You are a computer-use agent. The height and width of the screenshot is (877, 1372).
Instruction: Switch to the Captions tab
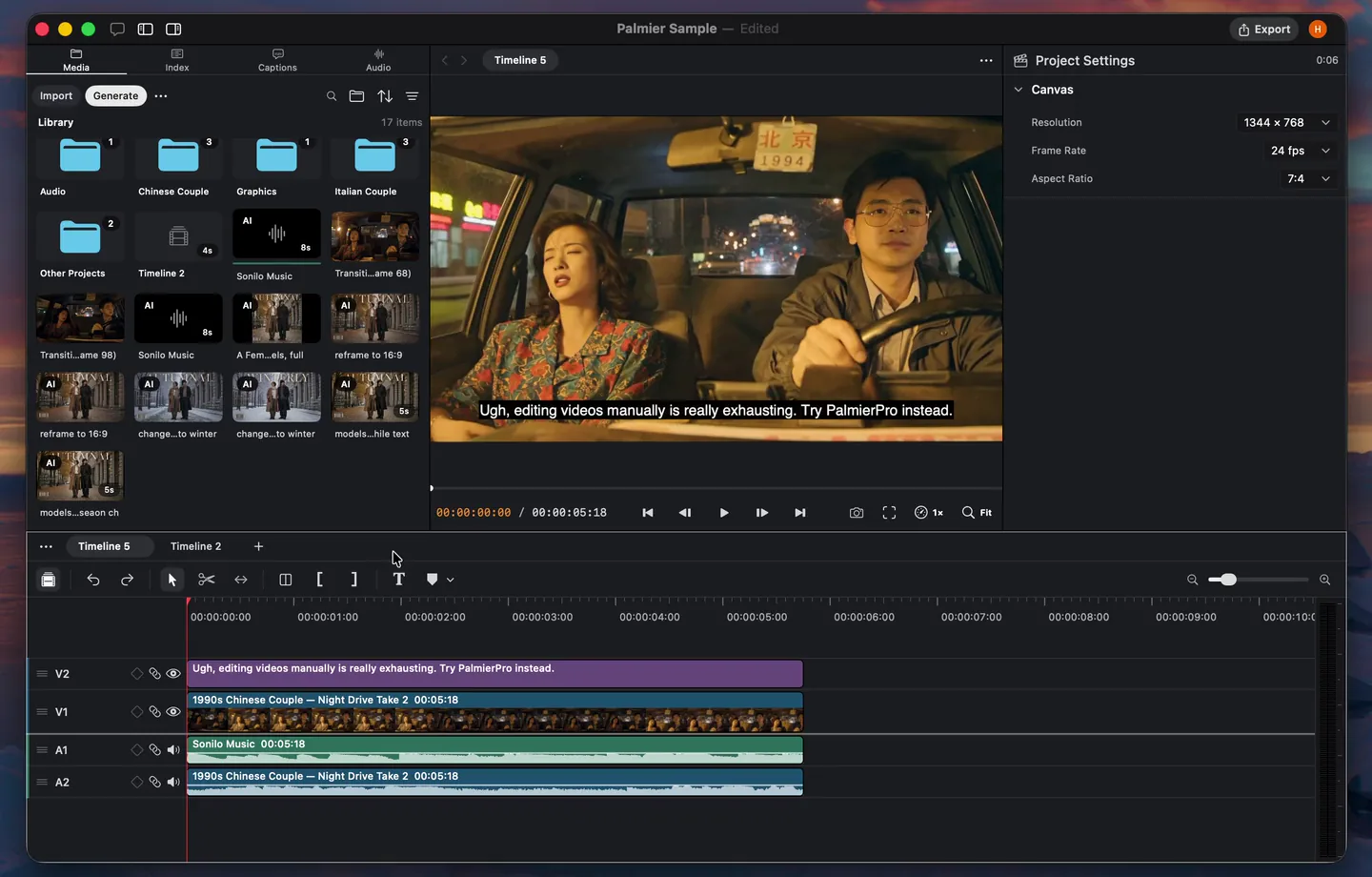pos(277,60)
